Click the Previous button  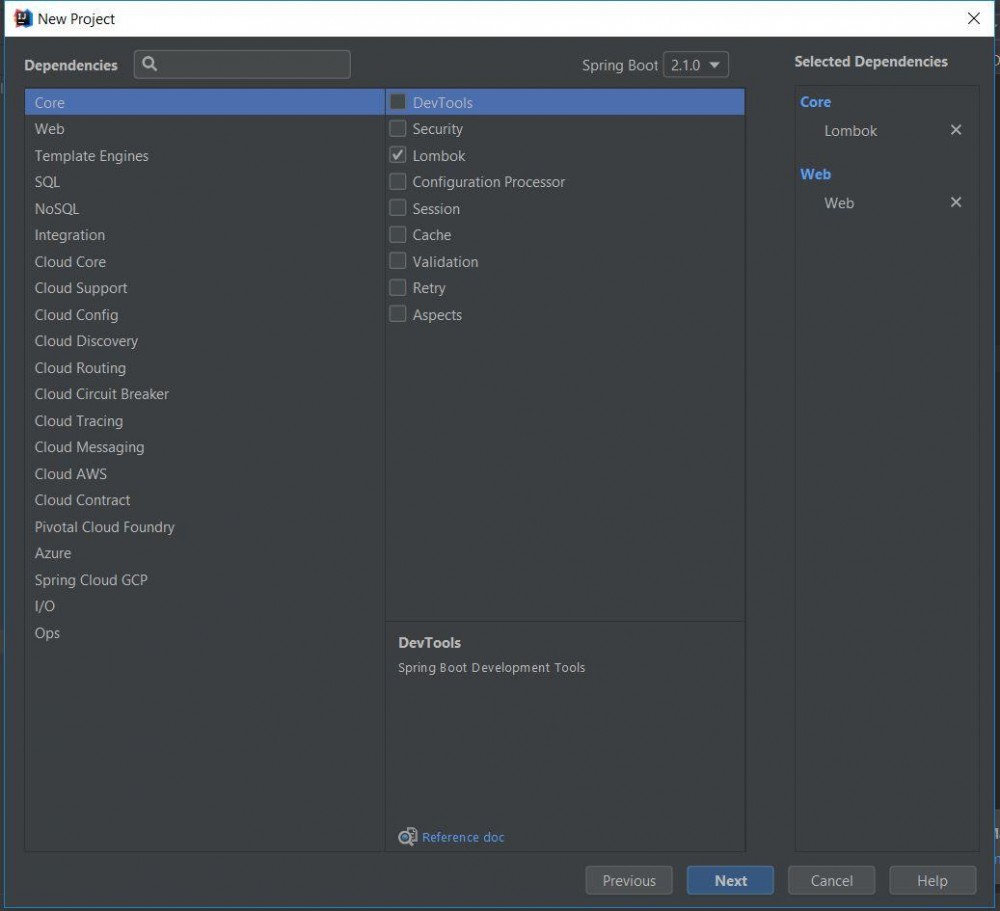[628, 880]
